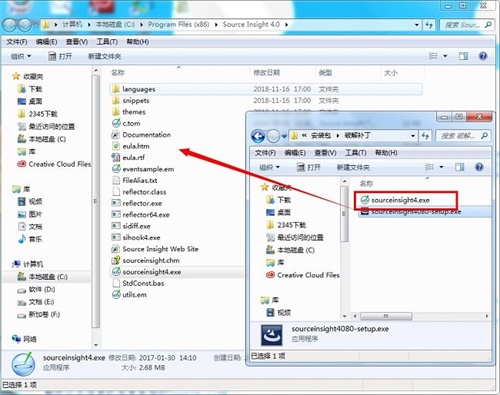Select 音乐 library in back window

pyautogui.click(x=30, y=239)
